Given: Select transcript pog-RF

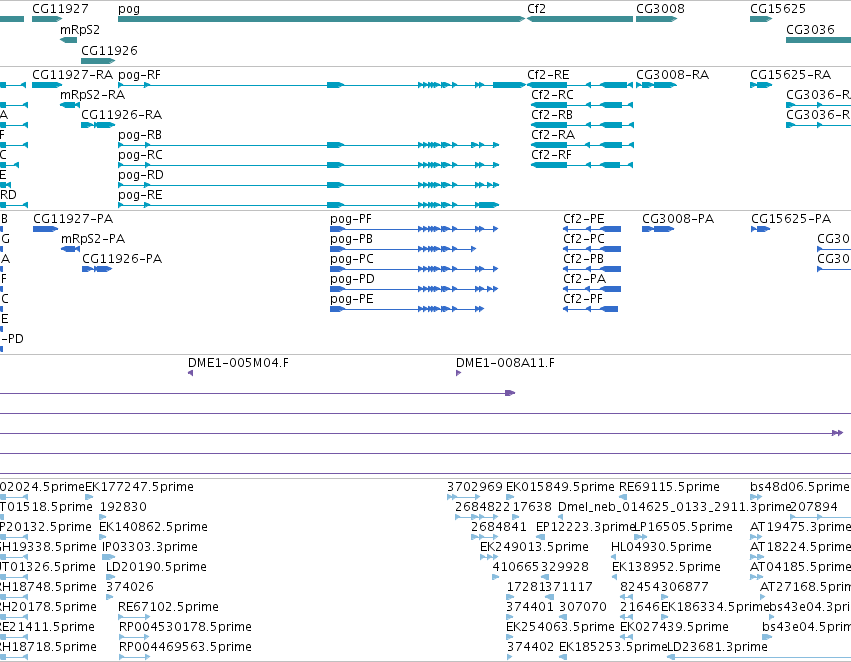Looking at the screenshot, I should click(x=321, y=85).
